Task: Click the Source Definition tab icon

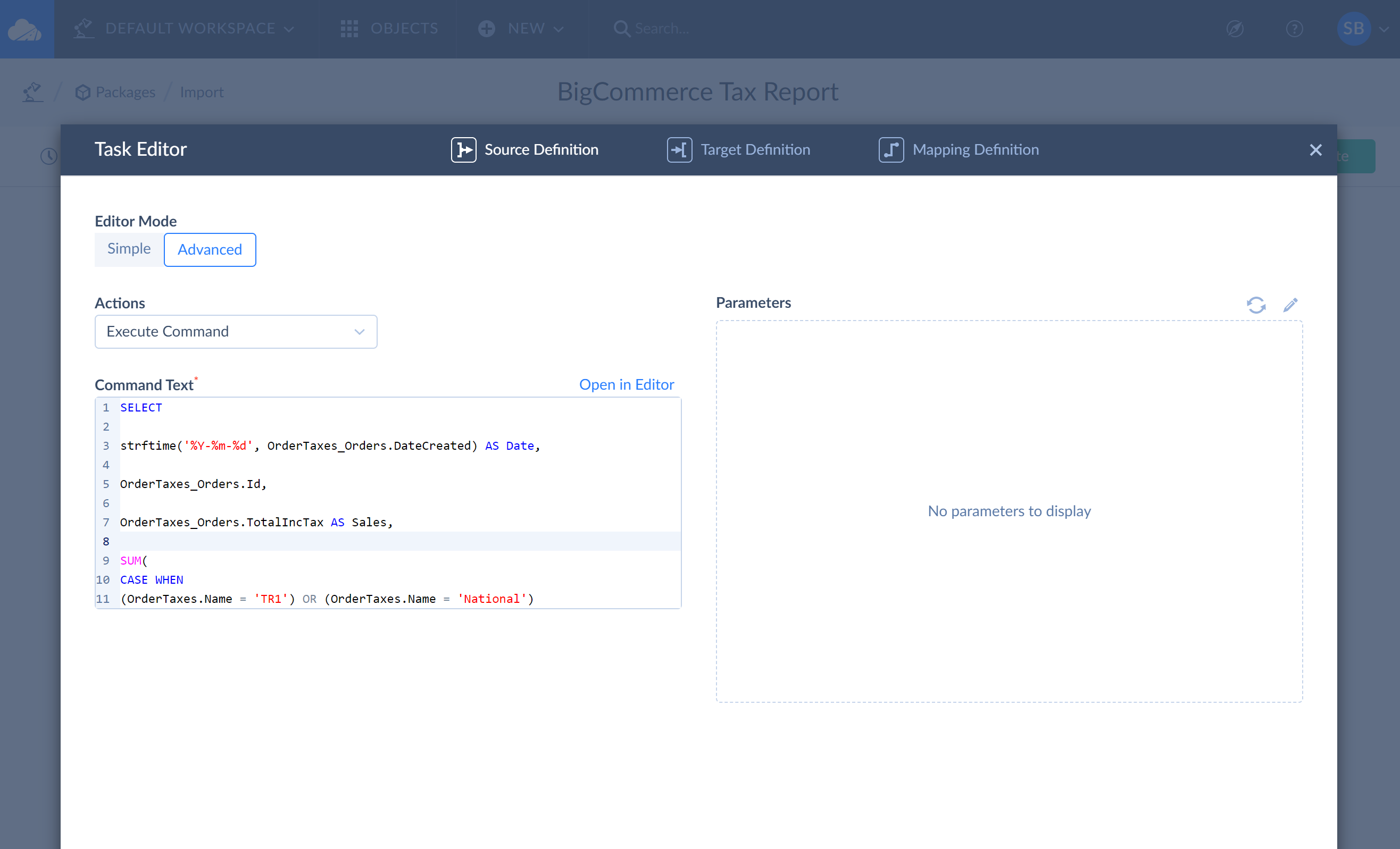Action: (x=463, y=149)
